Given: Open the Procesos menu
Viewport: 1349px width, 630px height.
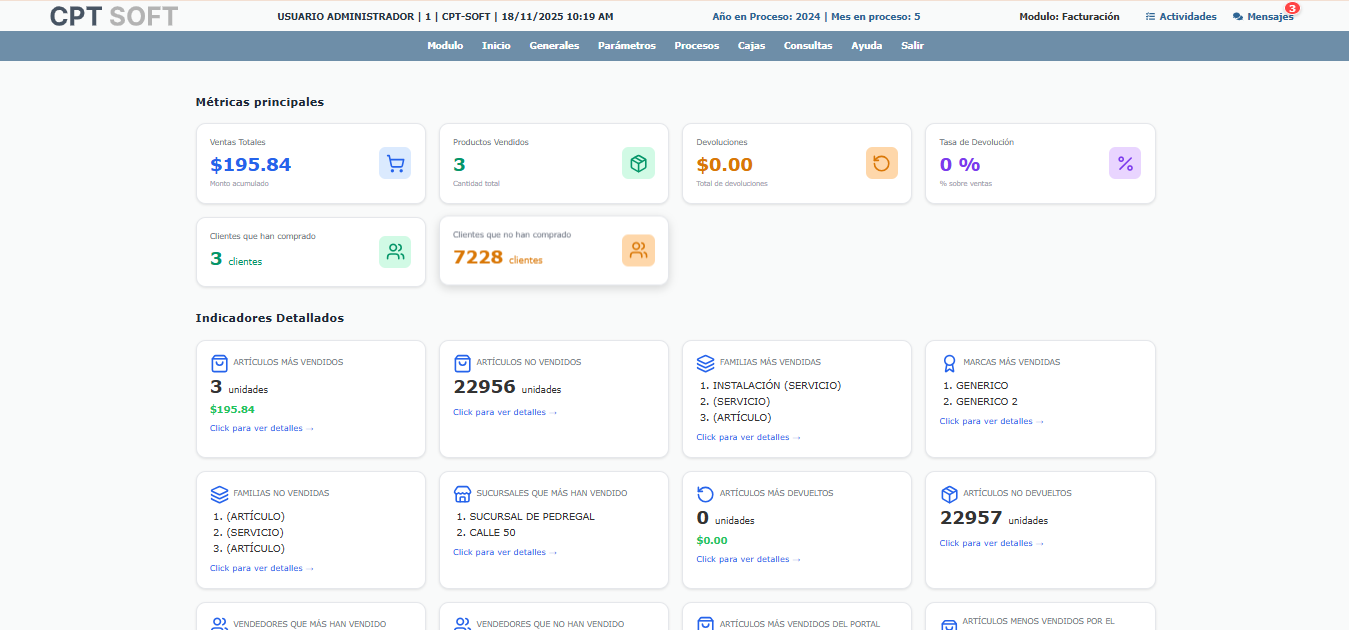Looking at the screenshot, I should pos(696,45).
